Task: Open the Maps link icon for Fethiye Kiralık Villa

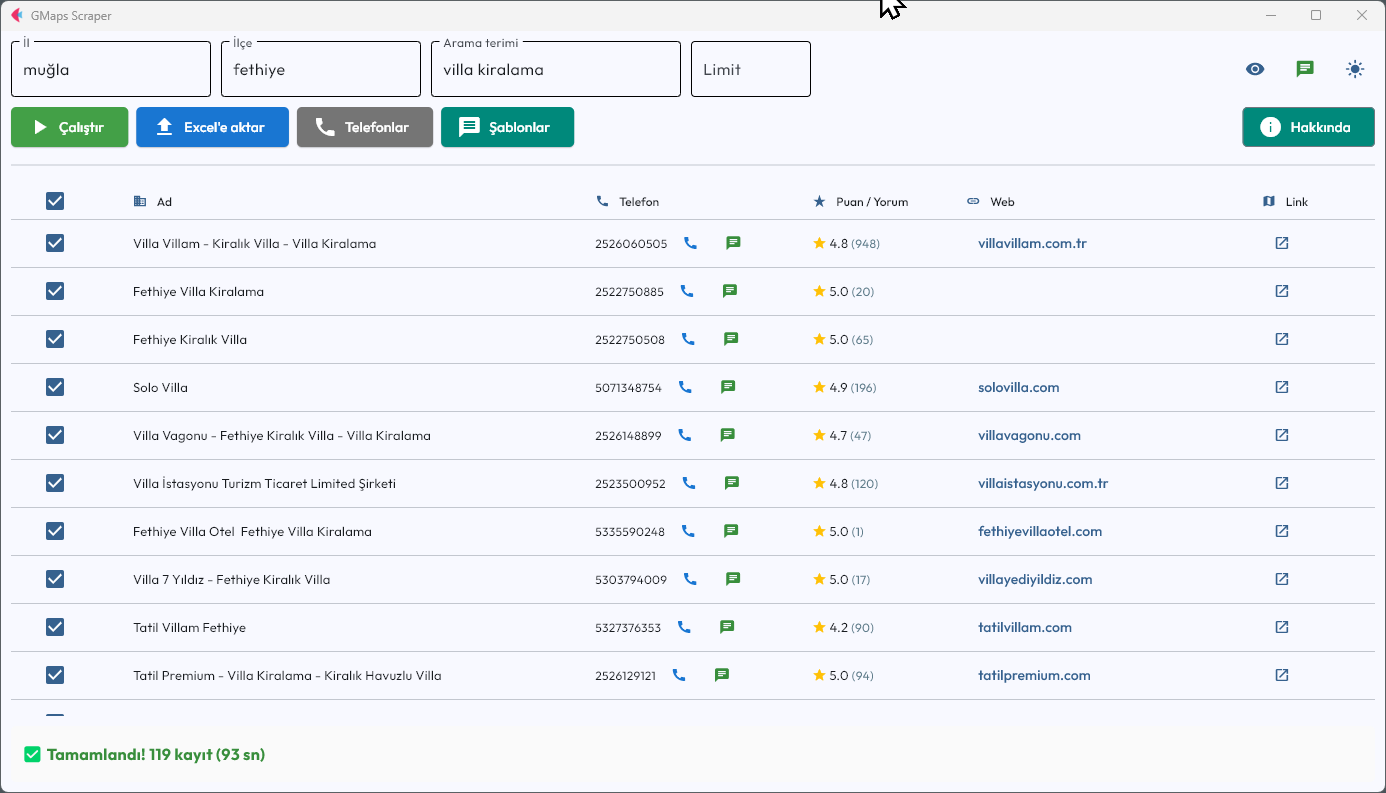Action: 1281,339
